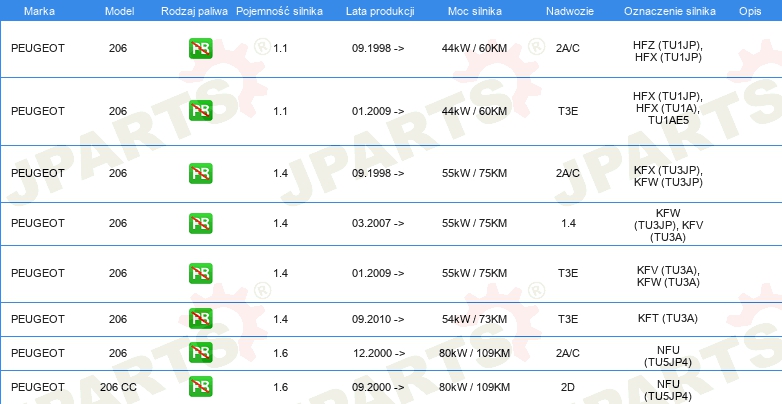Click the fuel icon in the 09.2010 row
This screenshot has height=404, width=782.
(x=200, y=319)
